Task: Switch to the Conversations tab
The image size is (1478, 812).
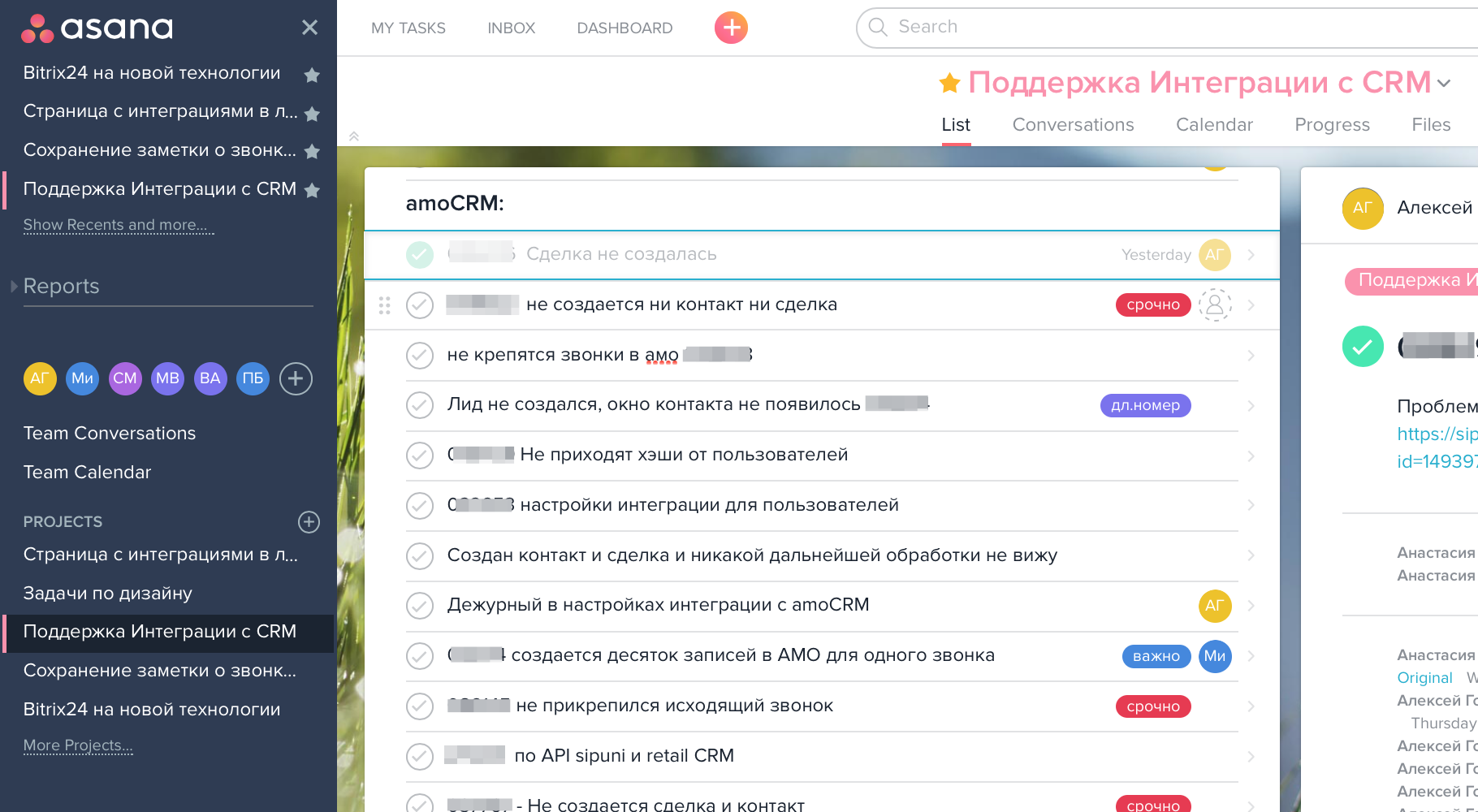Action: pos(1073,124)
